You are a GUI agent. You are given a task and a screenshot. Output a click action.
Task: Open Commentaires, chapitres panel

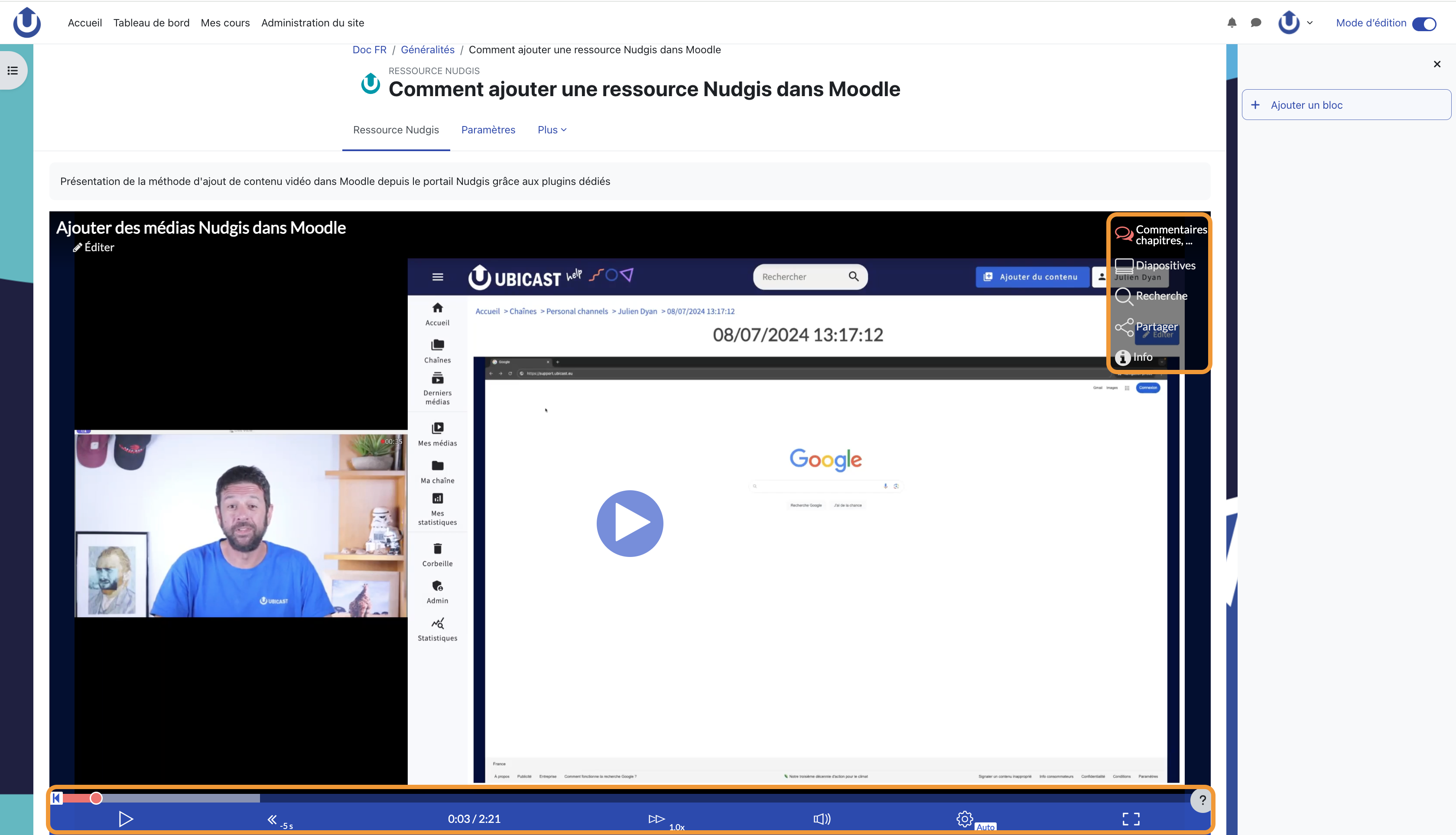click(1160, 235)
